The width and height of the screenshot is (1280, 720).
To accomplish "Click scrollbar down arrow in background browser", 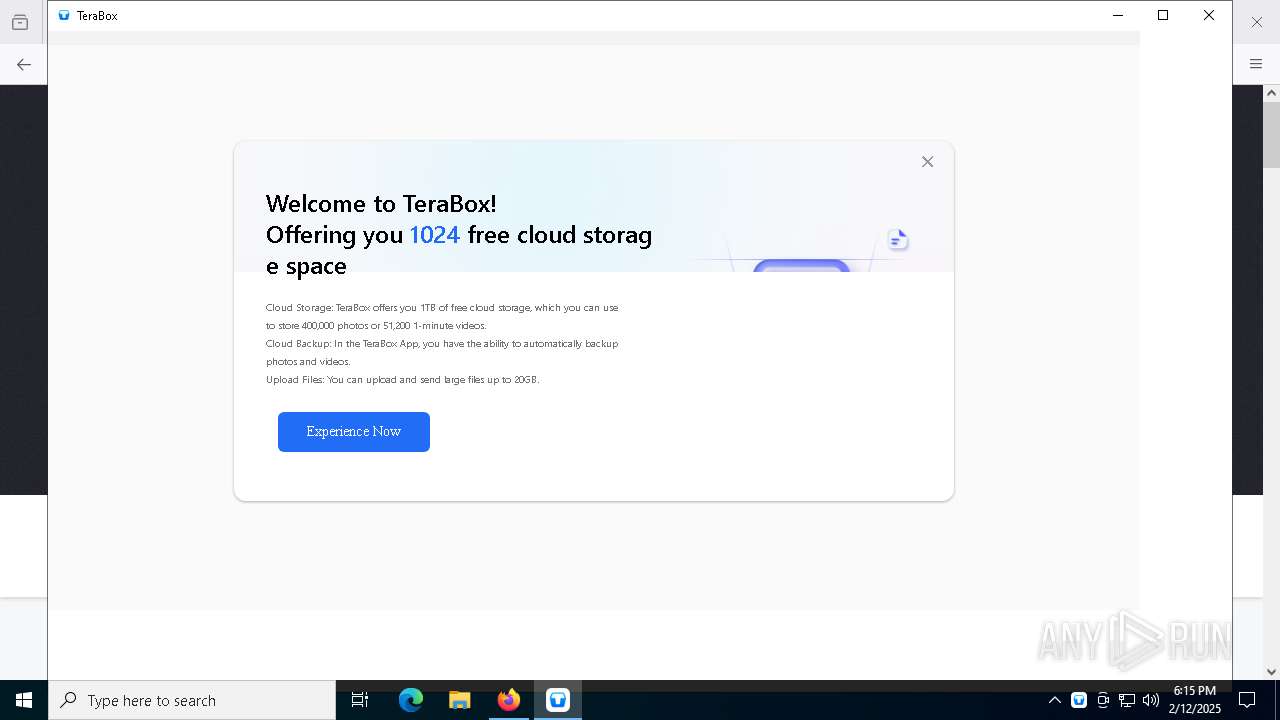I will coord(1271,672).
